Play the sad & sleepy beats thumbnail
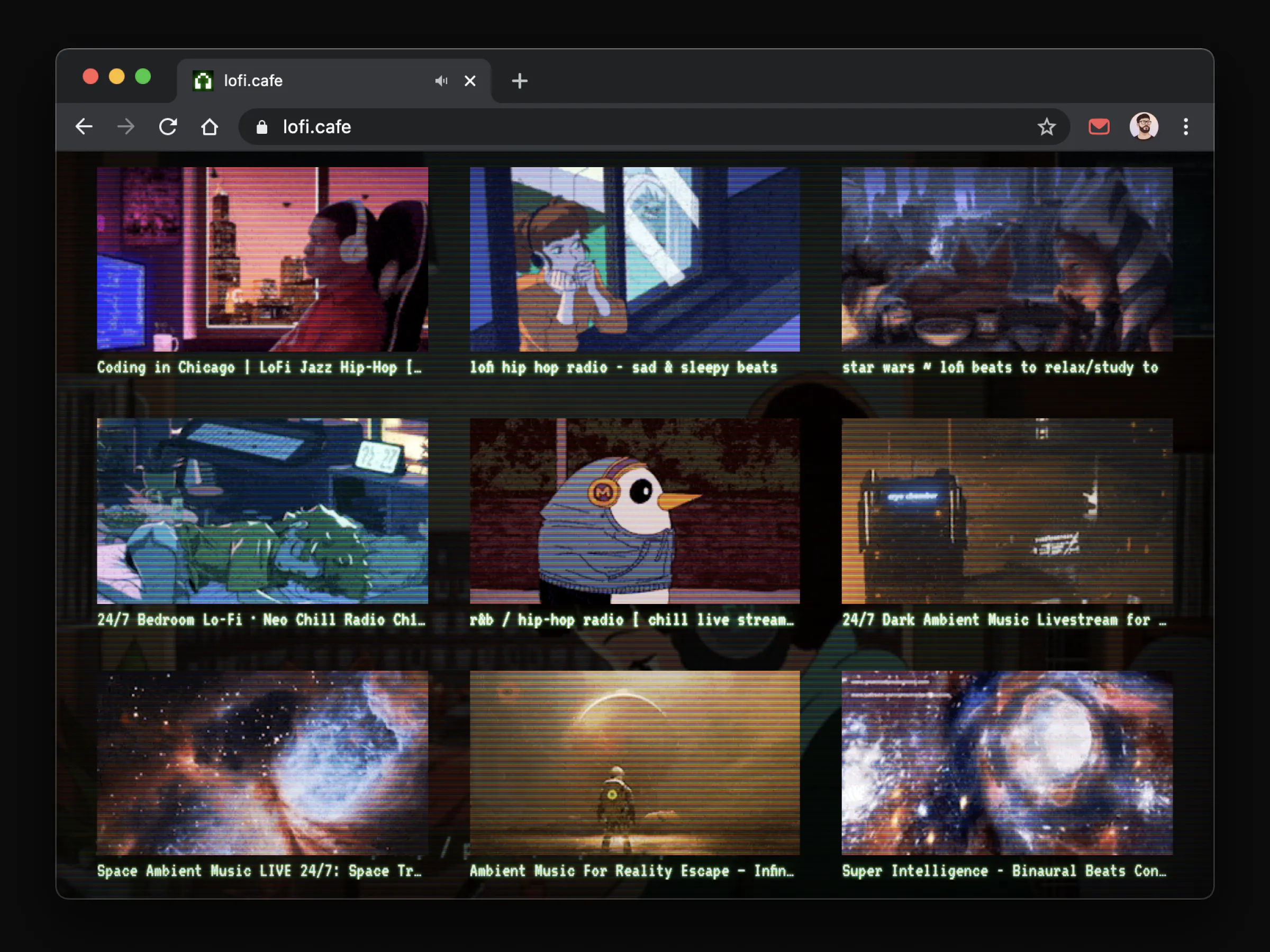 pos(634,259)
